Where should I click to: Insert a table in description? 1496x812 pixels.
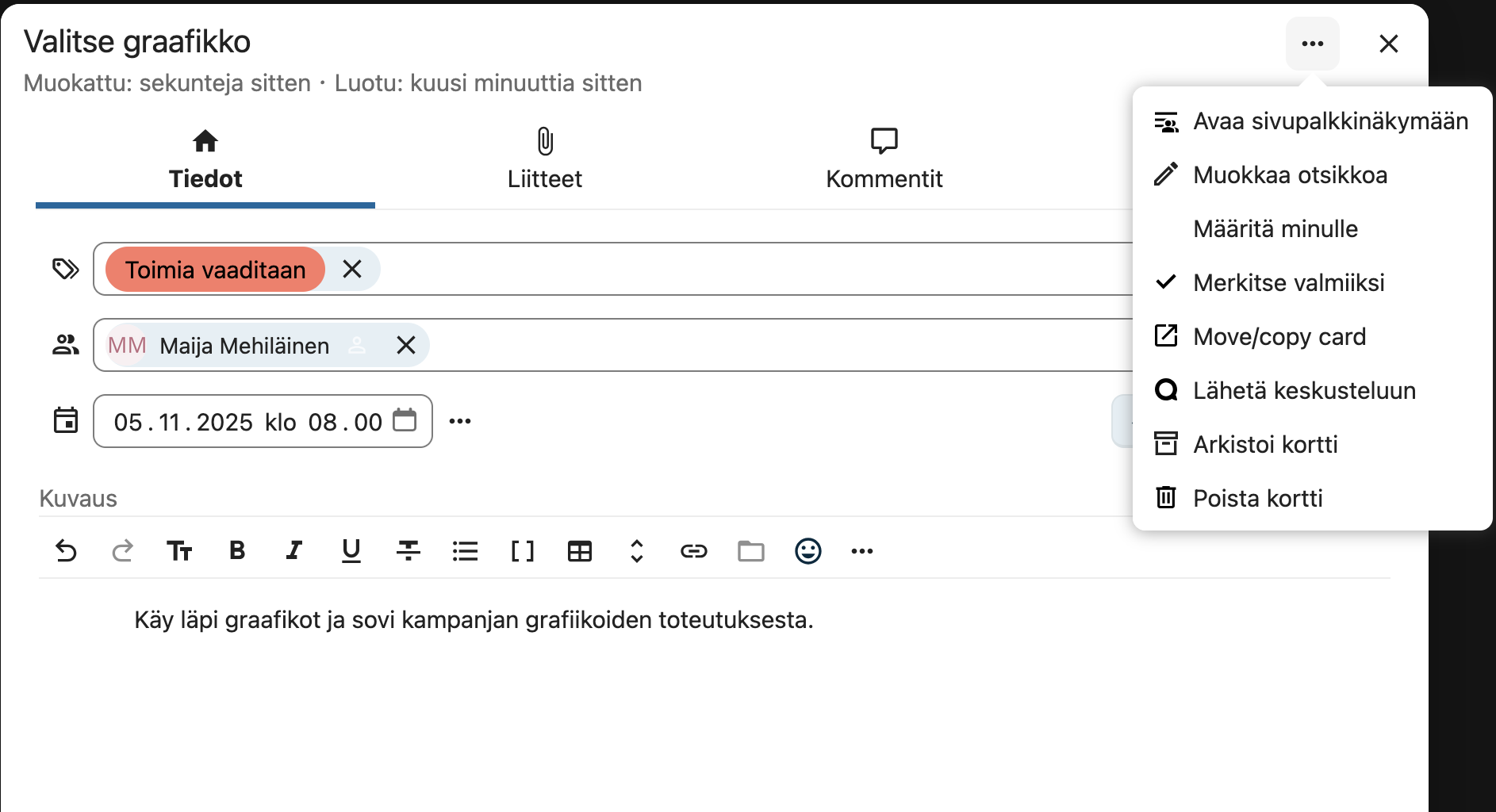point(579,551)
